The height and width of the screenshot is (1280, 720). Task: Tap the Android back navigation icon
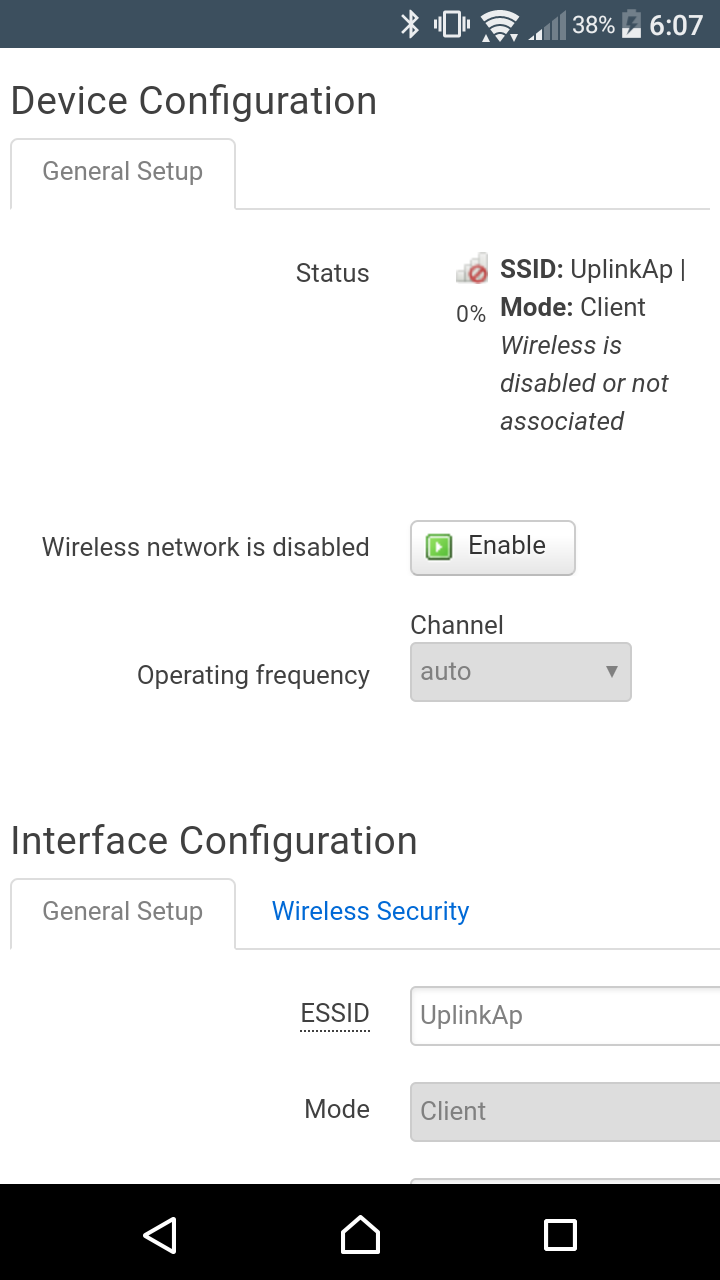(x=160, y=1235)
